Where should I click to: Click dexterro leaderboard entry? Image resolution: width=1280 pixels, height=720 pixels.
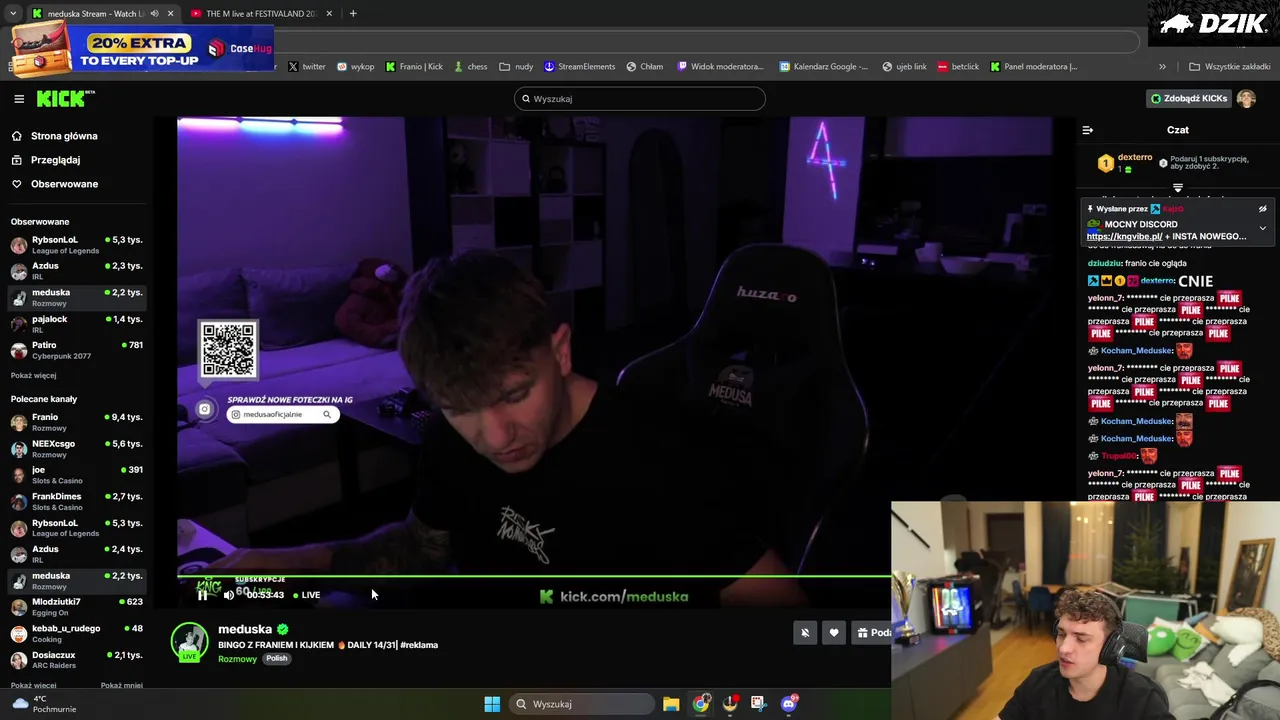[1126, 163]
